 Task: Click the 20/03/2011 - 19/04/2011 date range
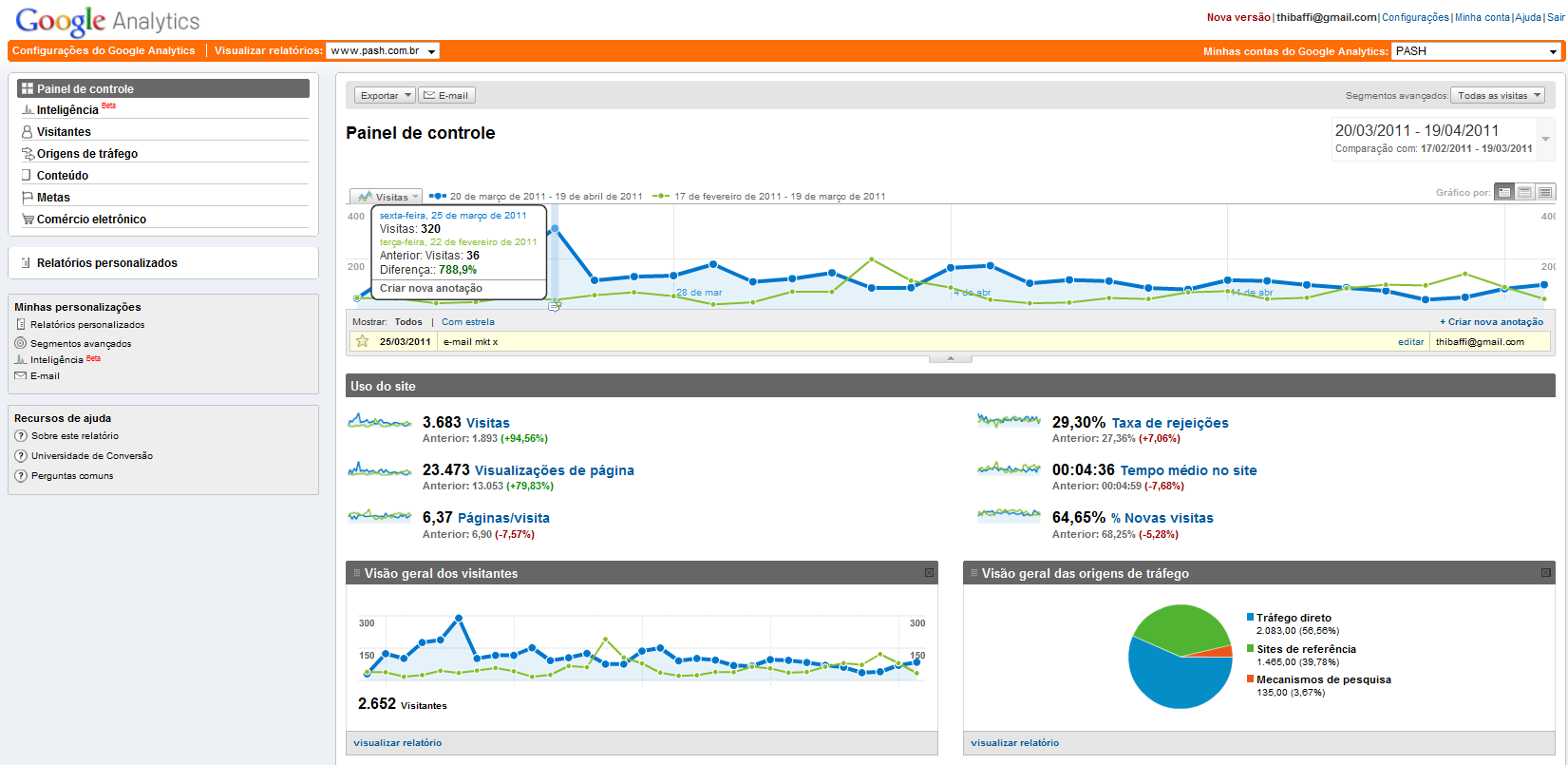point(1417,130)
